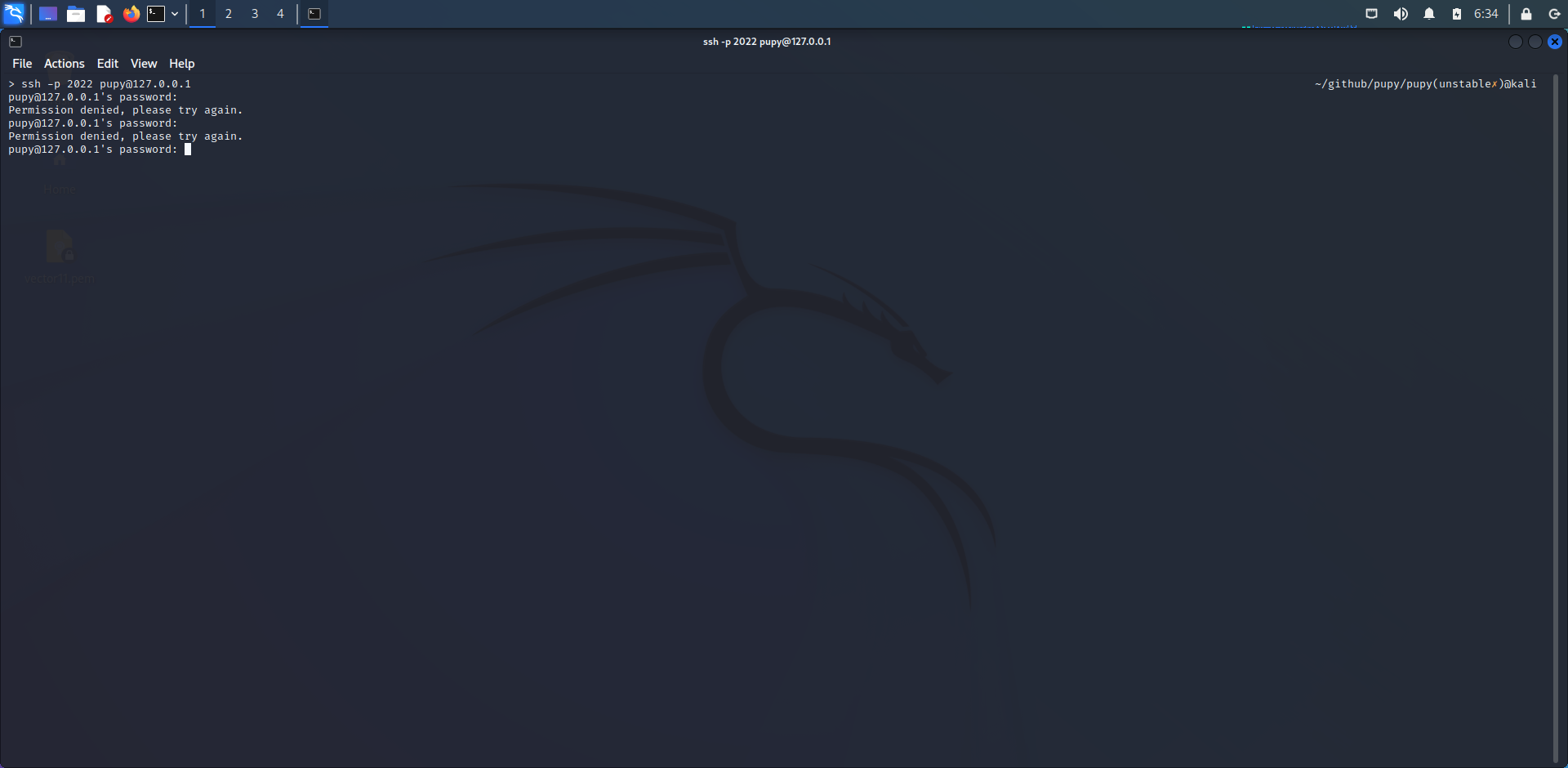Switch to workspace 1
The height and width of the screenshot is (768, 1568).
[203, 14]
